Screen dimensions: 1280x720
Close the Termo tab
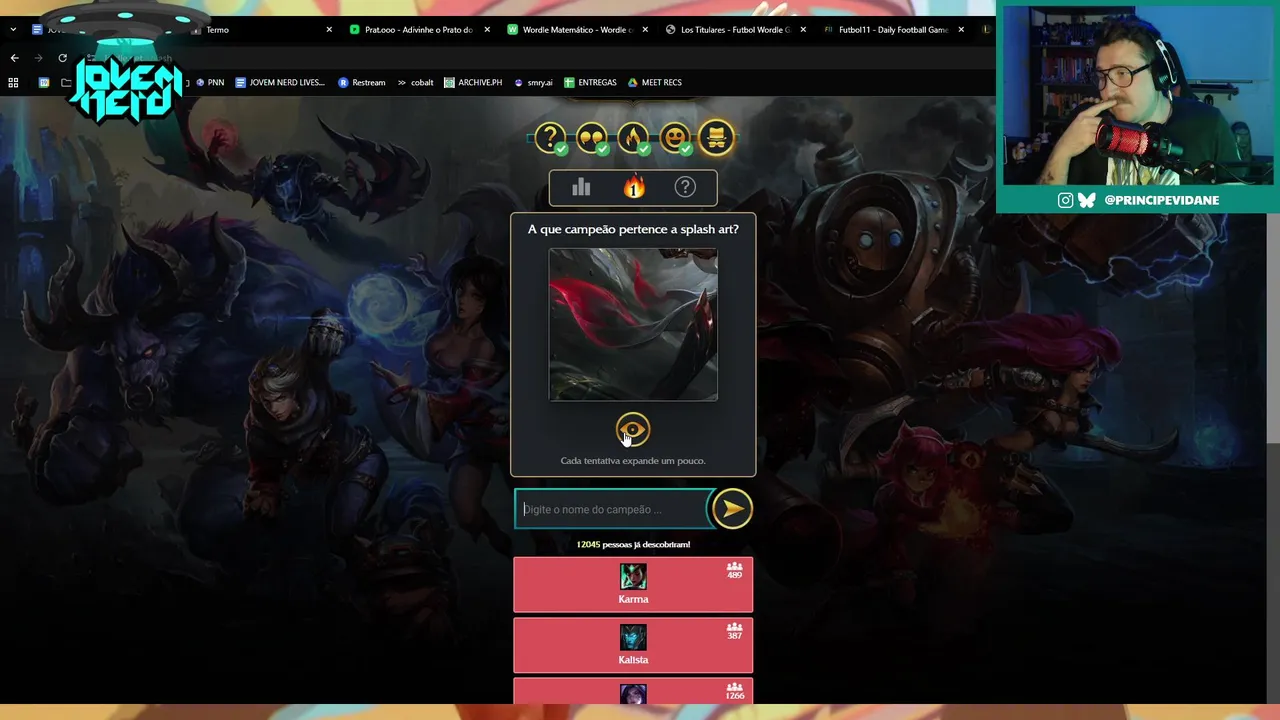coord(329,30)
